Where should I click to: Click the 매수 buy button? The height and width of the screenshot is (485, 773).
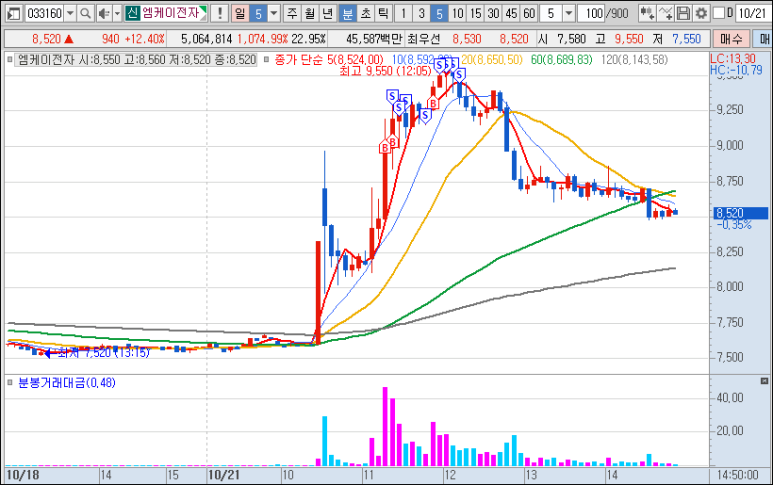point(731,38)
